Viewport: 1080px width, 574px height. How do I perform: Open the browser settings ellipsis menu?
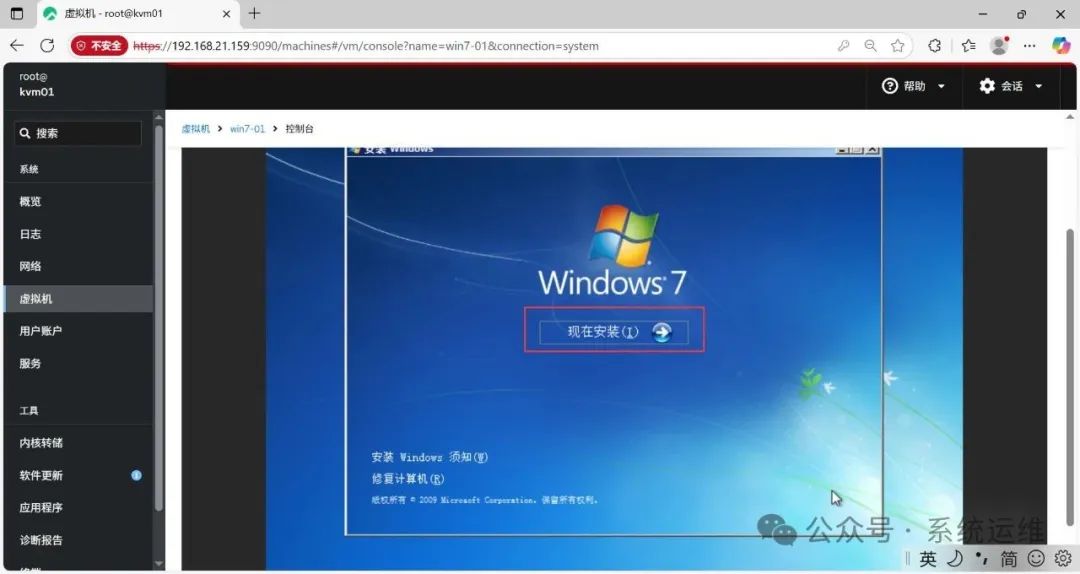click(1030, 46)
